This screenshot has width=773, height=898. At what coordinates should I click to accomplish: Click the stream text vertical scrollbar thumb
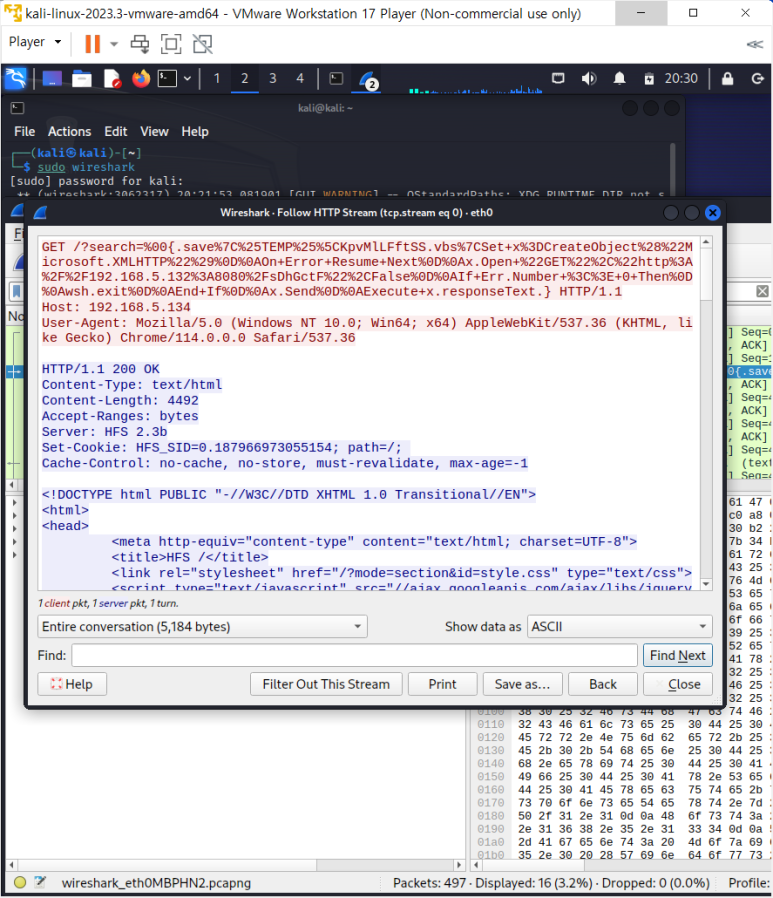click(x=706, y=275)
